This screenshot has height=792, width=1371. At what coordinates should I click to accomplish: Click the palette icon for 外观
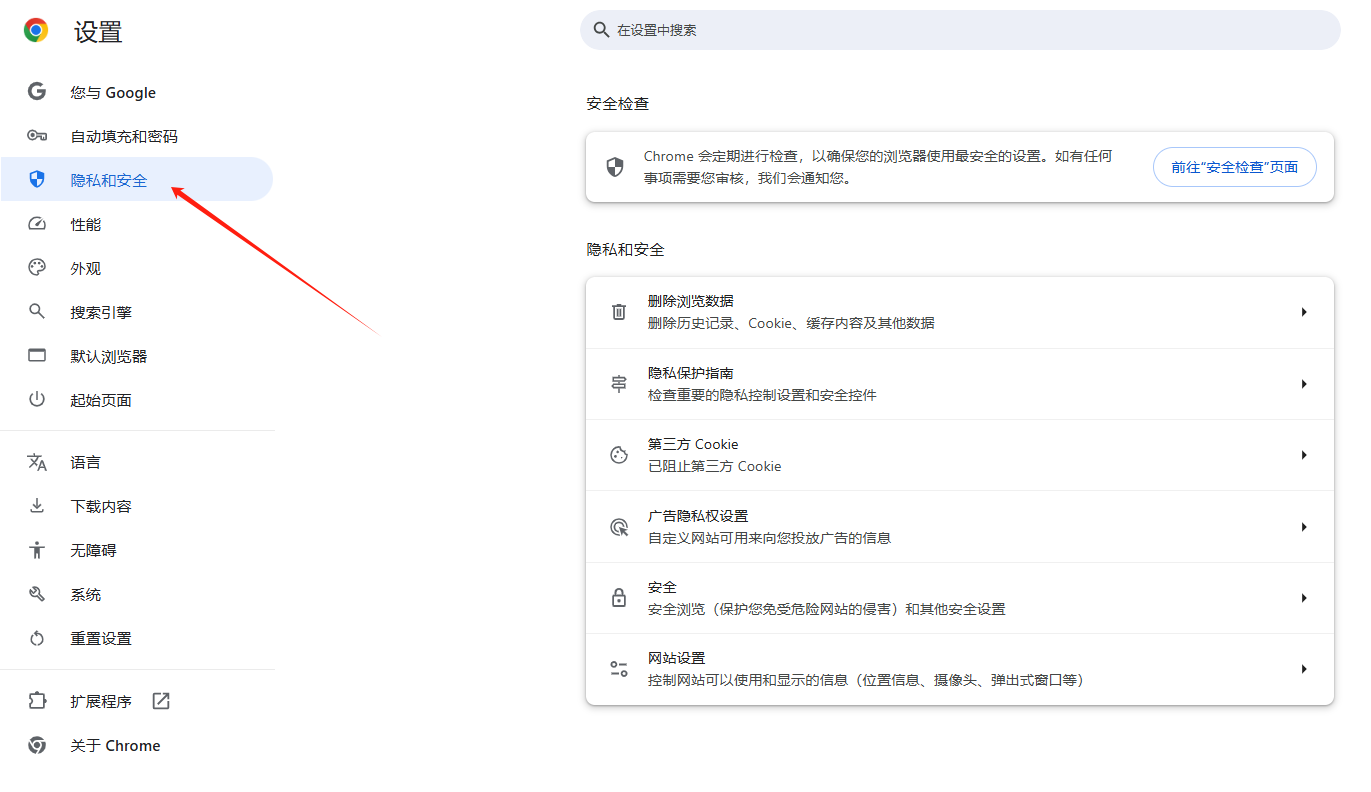coord(37,268)
